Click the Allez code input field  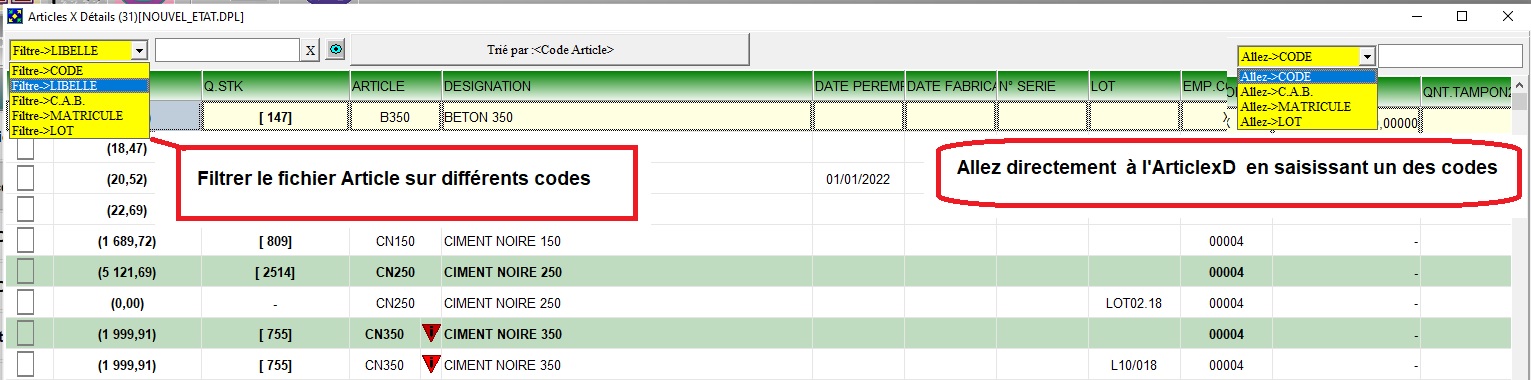click(x=1451, y=56)
